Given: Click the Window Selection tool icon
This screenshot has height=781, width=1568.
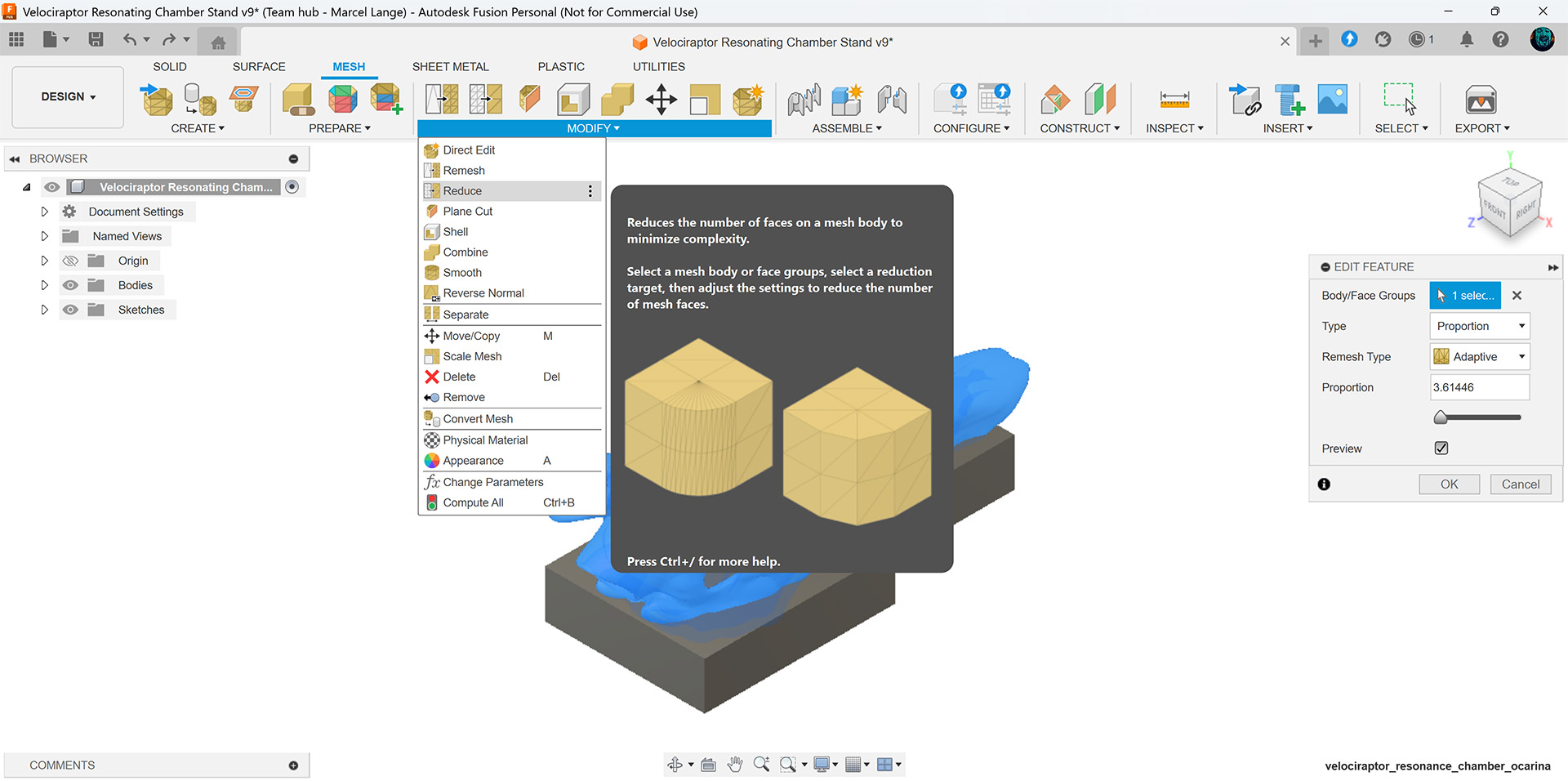Looking at the screenshot, I should [x=1400, y=100].
